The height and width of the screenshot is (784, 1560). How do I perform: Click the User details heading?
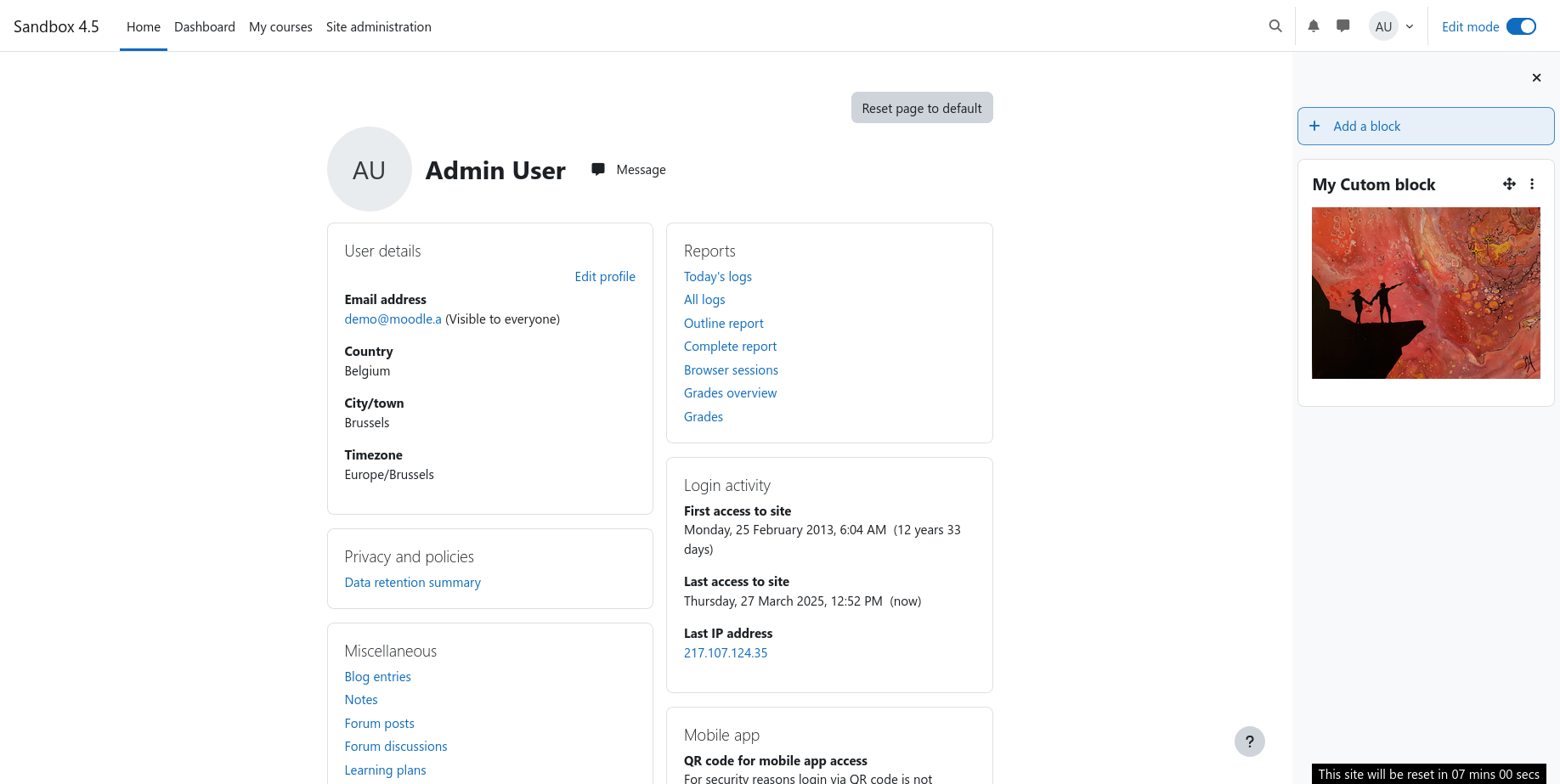pyautogui.click(x=382, y=251)
